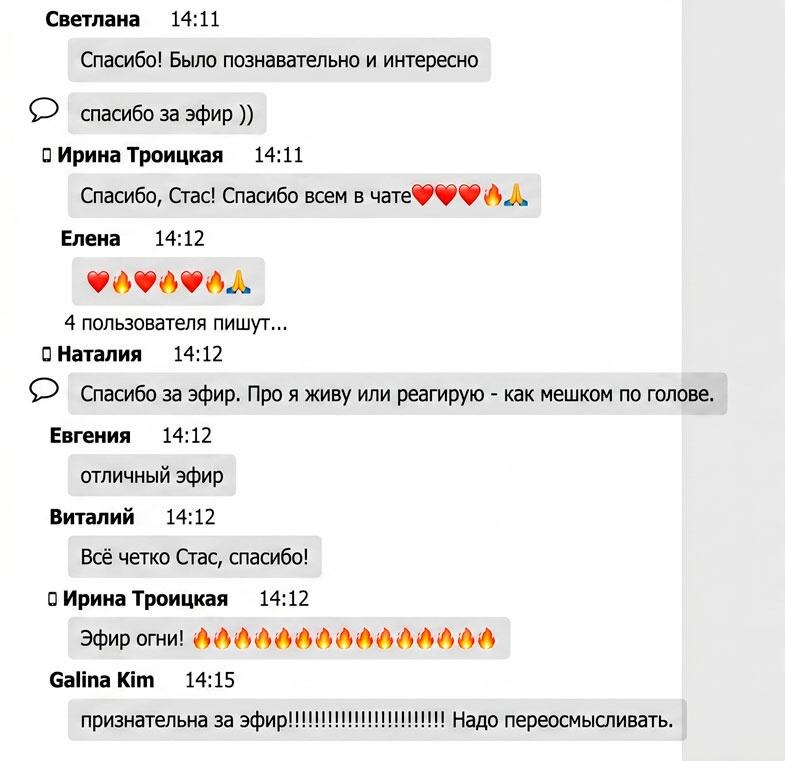Viewport: 785px width, 761px height.
Task: Click phone icon beside Ирина Троицкая at 14:11
Action: [47, 155]
